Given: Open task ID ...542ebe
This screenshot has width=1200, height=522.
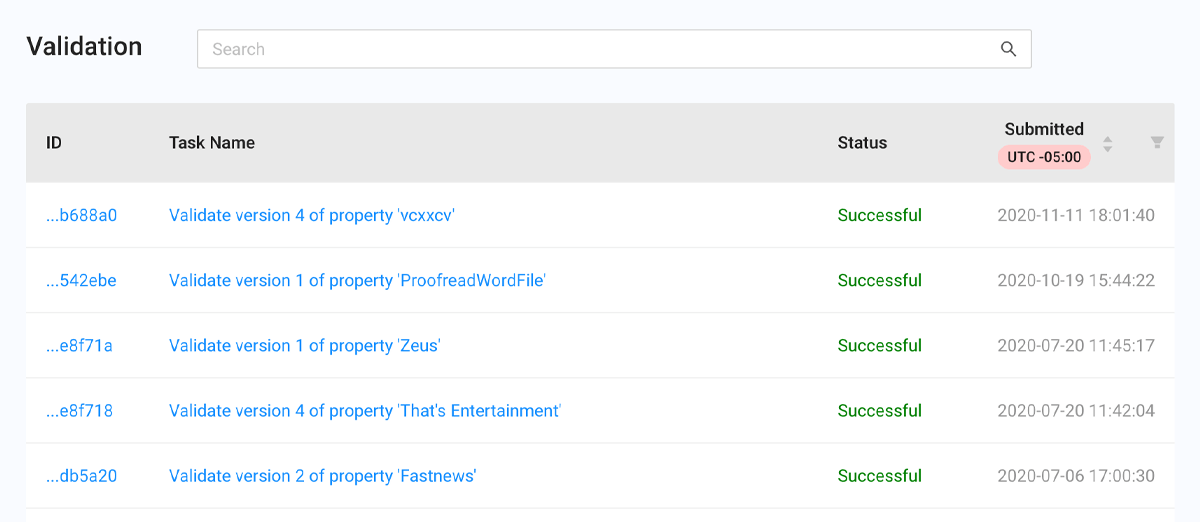Looking at the screenshot, I should (x=81, y=280).
